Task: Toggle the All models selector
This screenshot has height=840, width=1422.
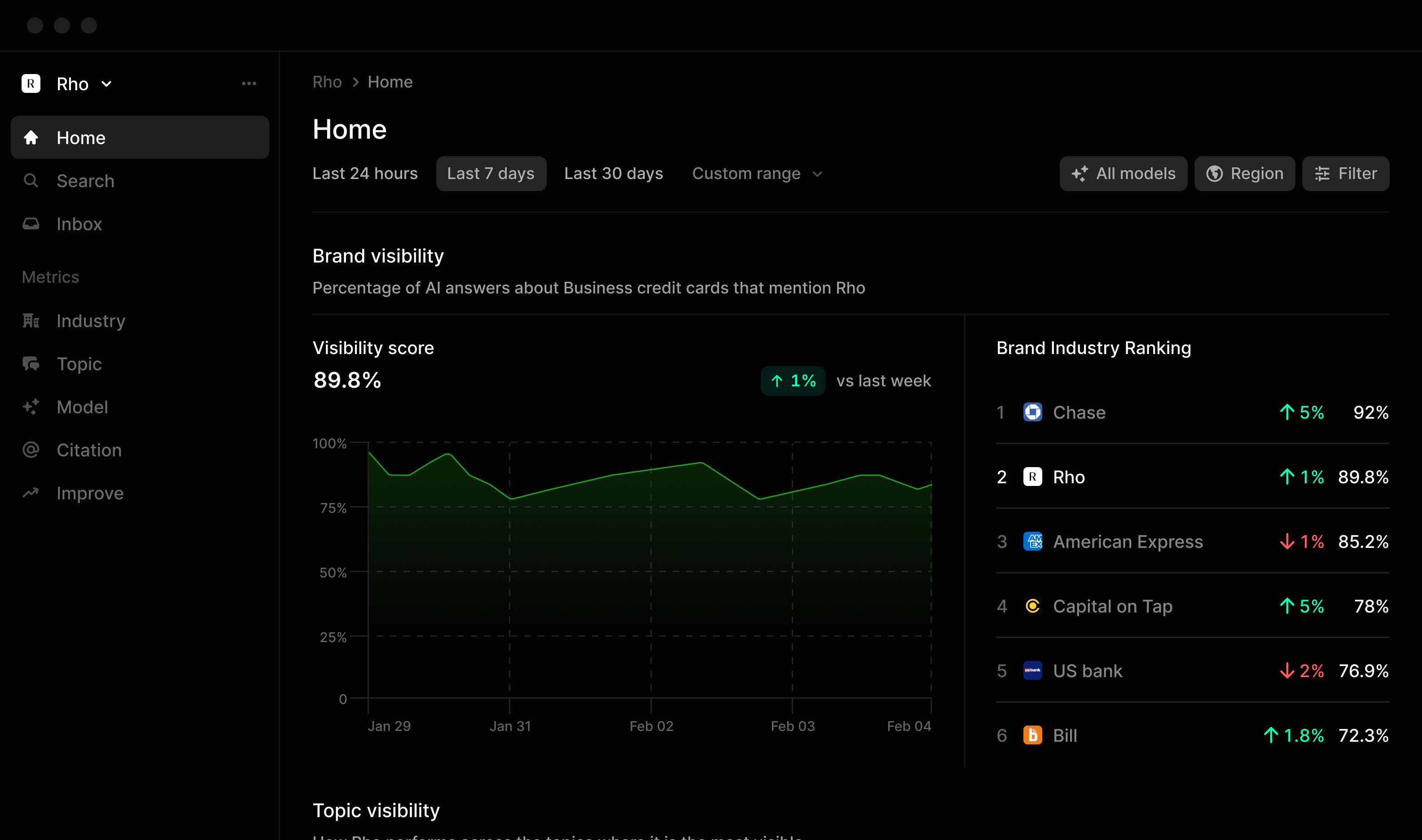Action: tap(1124, 173)
